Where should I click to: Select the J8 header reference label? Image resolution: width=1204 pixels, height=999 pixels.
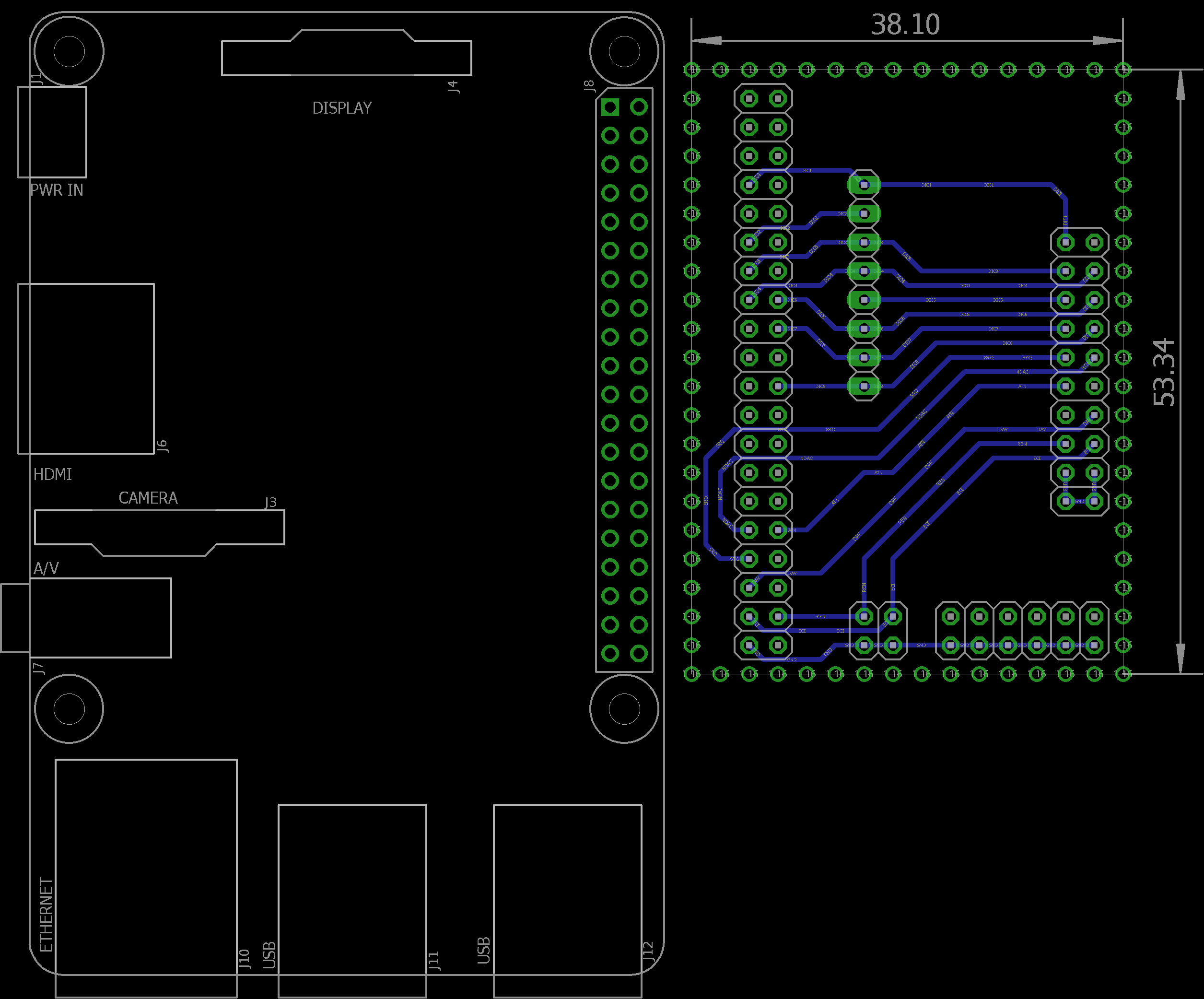pyautogui.click(x=589, y=86)
